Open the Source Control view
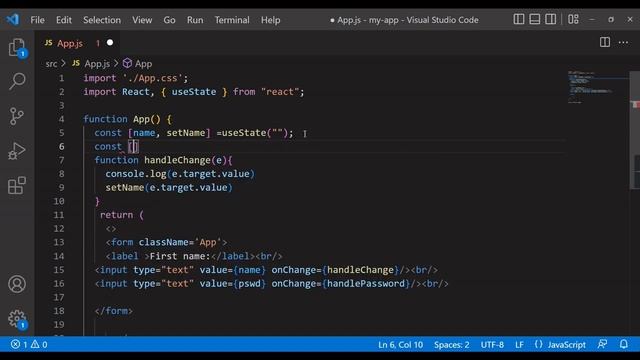Image resolution: width=640 pixels, height=360 pixels. click(x=17, y=116)
